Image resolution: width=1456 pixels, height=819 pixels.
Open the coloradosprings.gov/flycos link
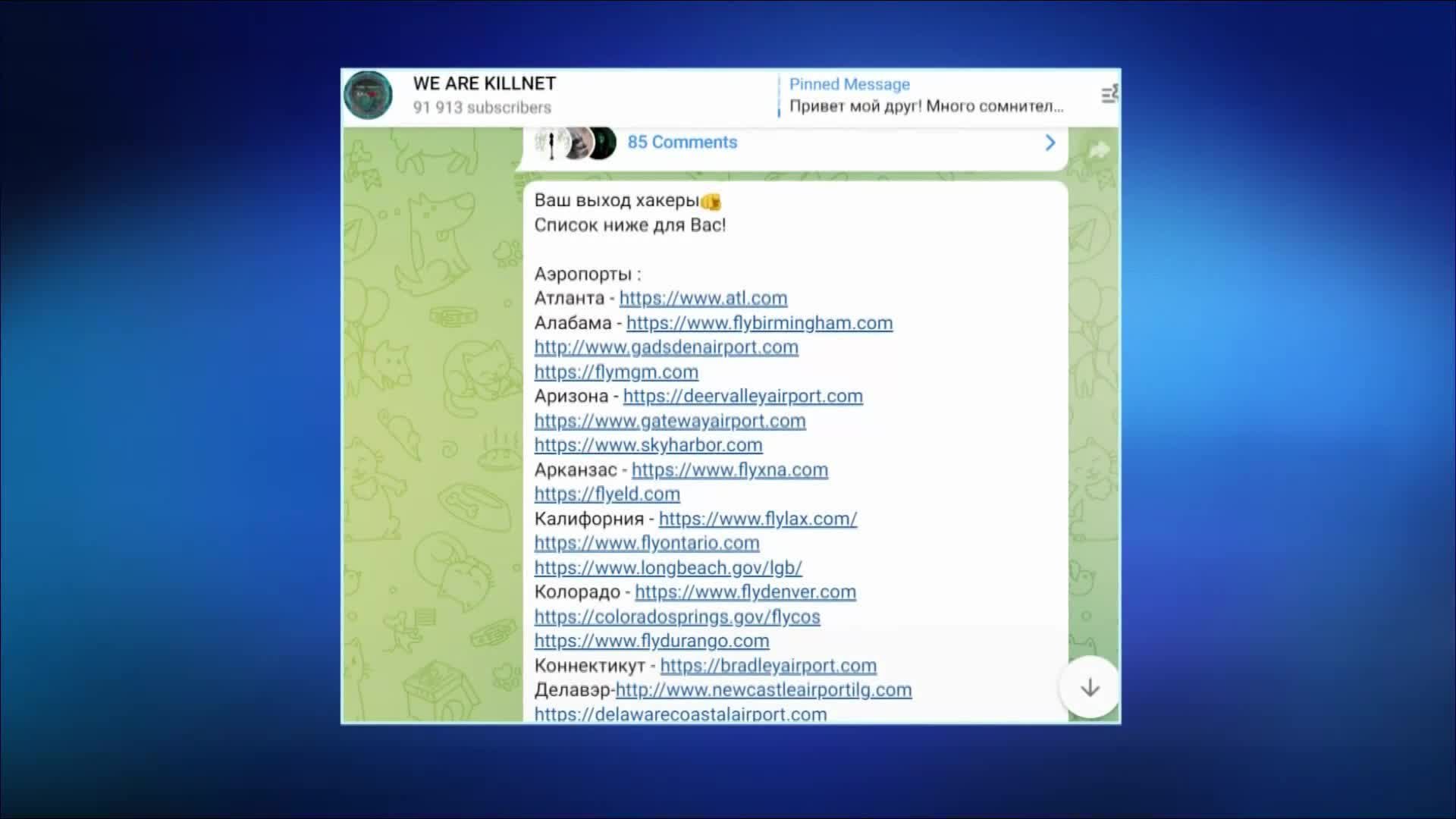coord(677,617)
